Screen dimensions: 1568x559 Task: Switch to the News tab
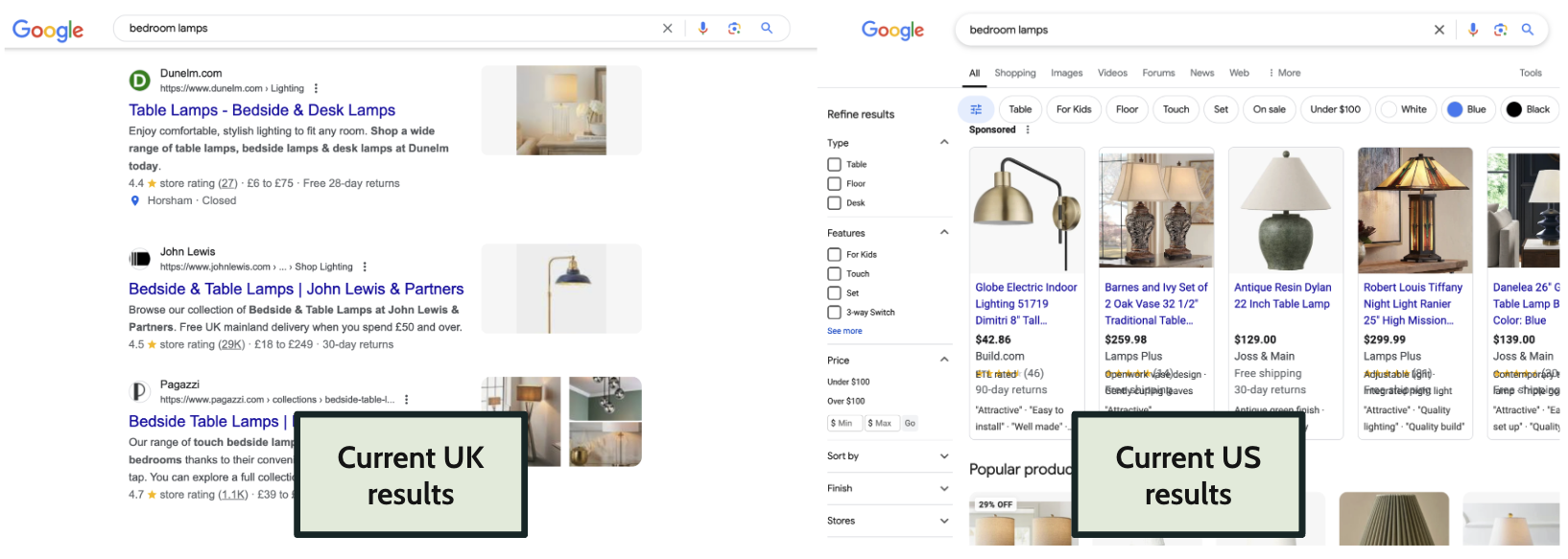point(1201,73)
